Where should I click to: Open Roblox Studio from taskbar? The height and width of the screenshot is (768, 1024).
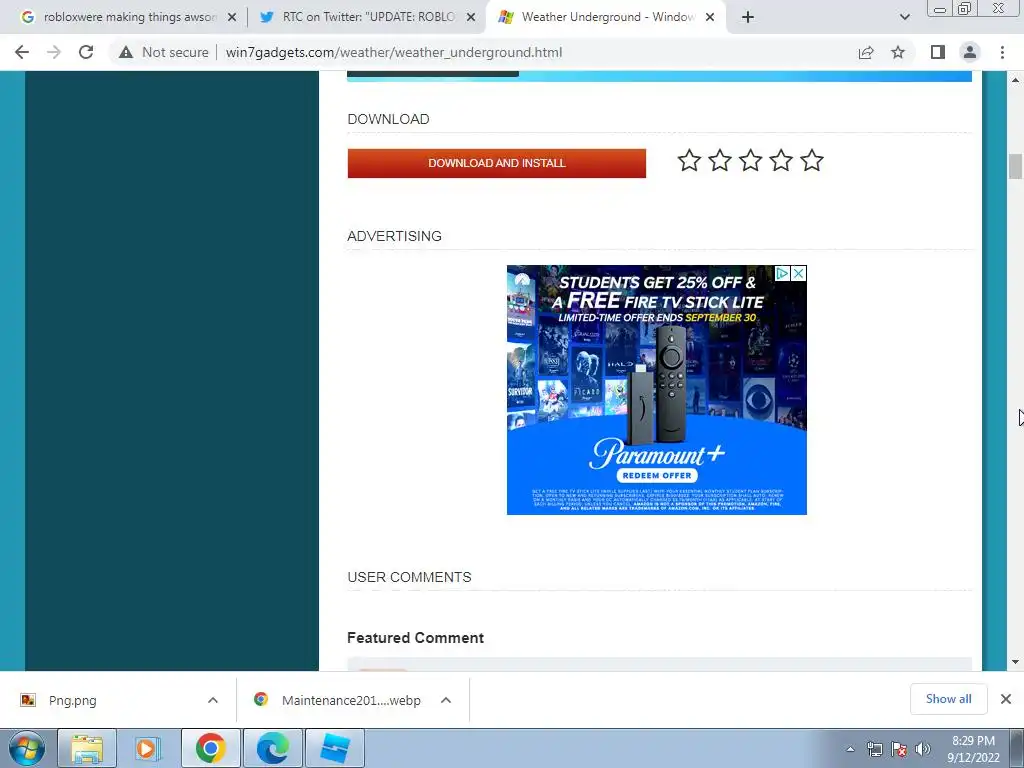click(334, 748)
